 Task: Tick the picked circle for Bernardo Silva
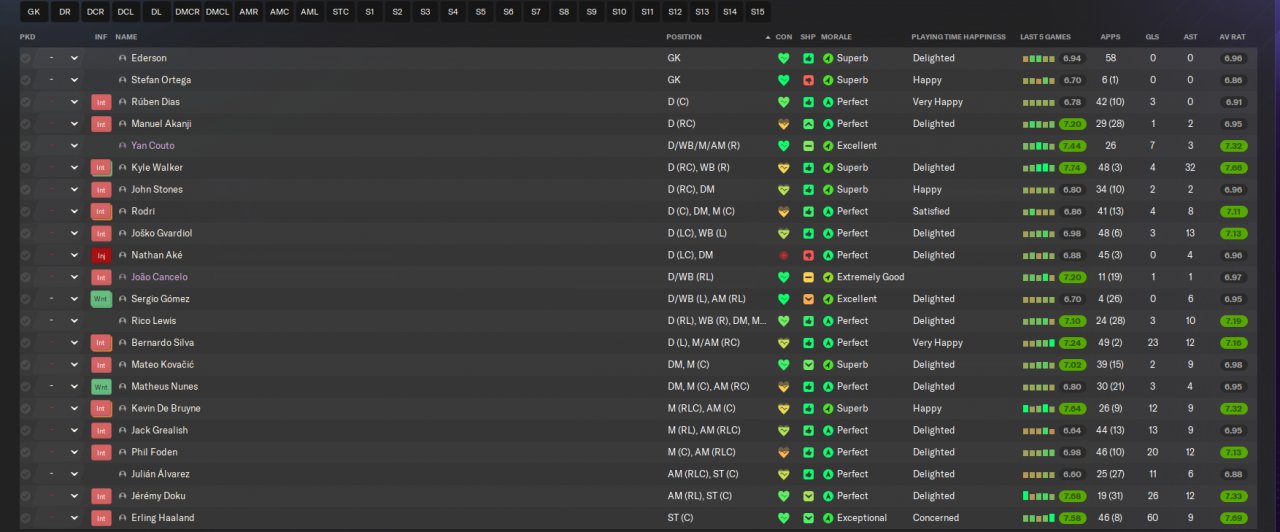25,343
